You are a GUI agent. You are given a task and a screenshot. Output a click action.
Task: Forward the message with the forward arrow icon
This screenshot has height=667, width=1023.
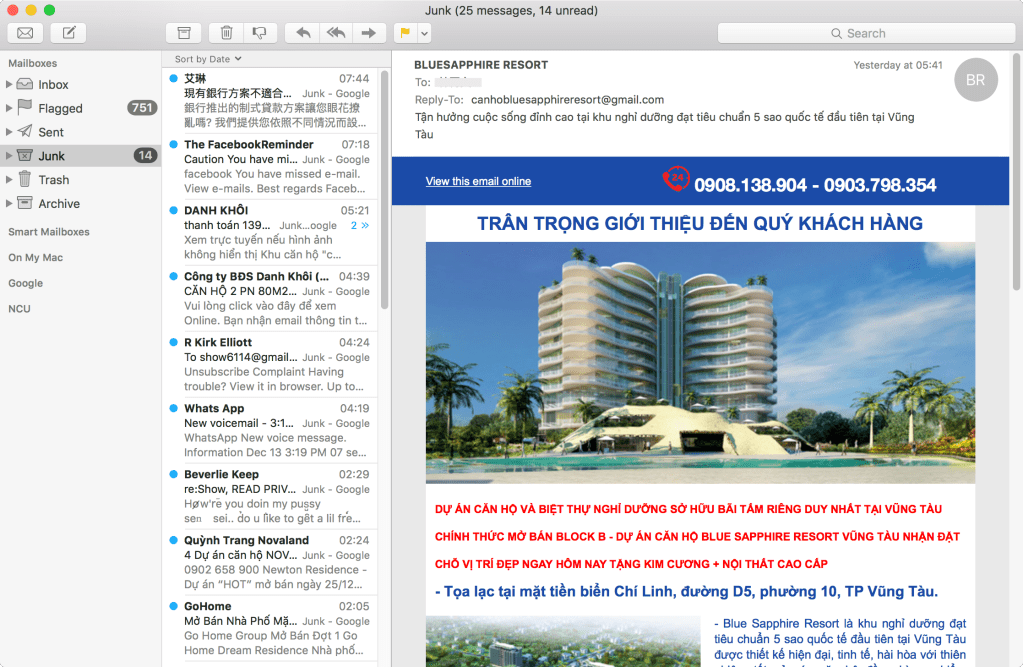[369, 32]
